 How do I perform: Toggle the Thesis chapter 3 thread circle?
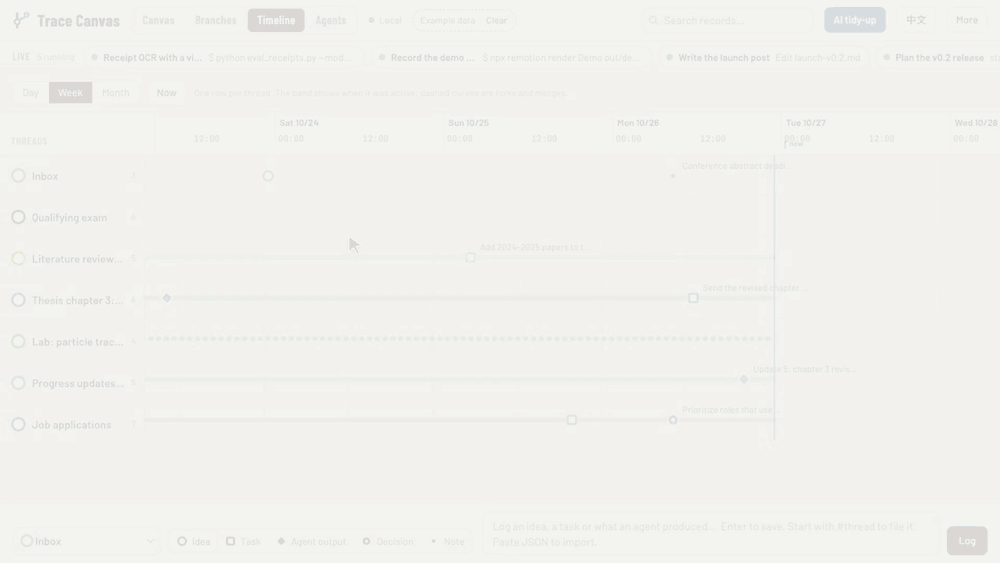pyautogui.click(x=18, y=300)
